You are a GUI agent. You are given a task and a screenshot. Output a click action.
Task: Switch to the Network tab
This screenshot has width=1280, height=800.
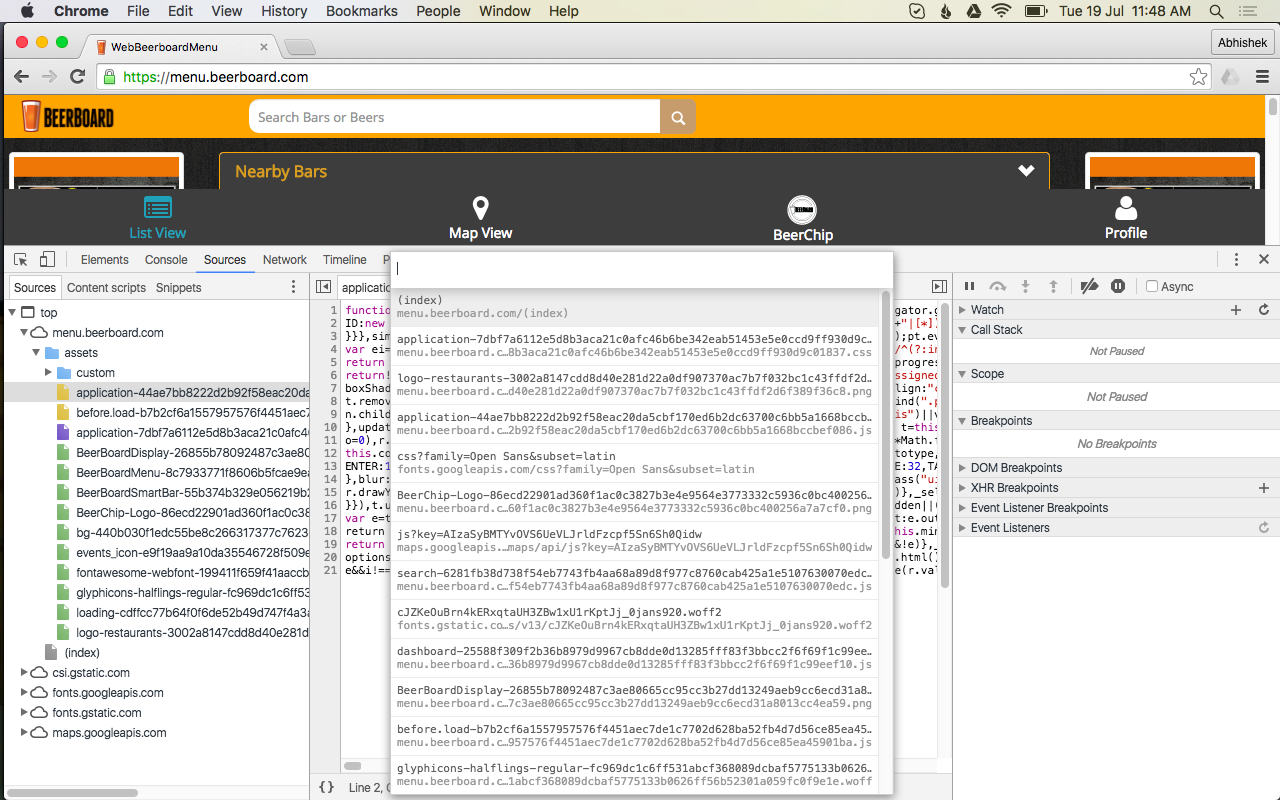coord(285,259)
